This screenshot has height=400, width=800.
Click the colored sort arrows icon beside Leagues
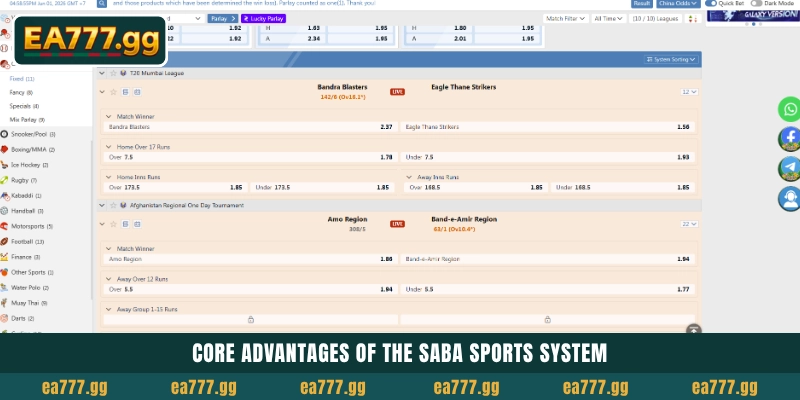pos(693,19)
